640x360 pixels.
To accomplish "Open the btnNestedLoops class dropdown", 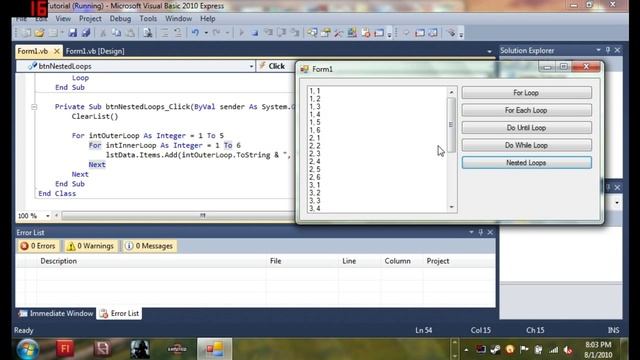I will [x=251, y=66].
